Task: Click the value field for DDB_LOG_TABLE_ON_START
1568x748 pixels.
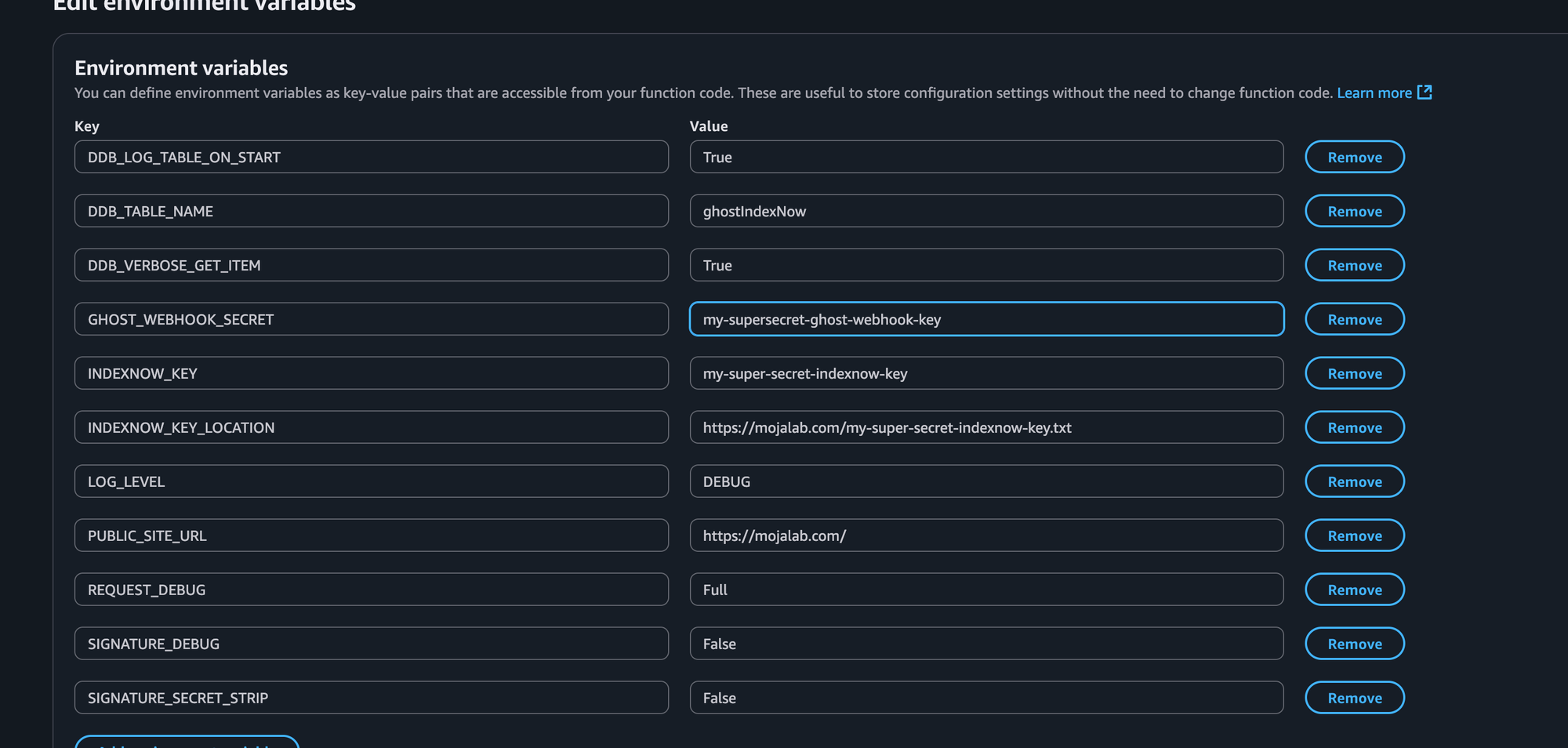Action: (x=986, y=157)
